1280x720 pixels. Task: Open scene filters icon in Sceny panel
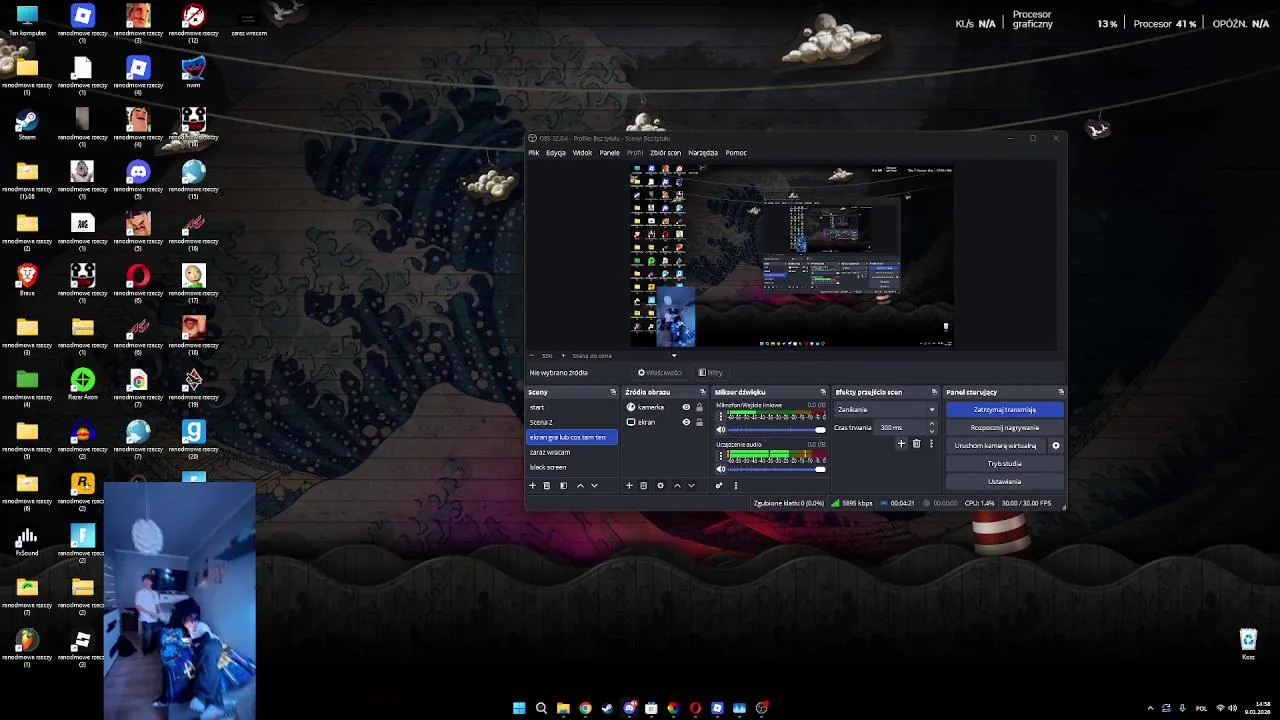coord(563,486)
